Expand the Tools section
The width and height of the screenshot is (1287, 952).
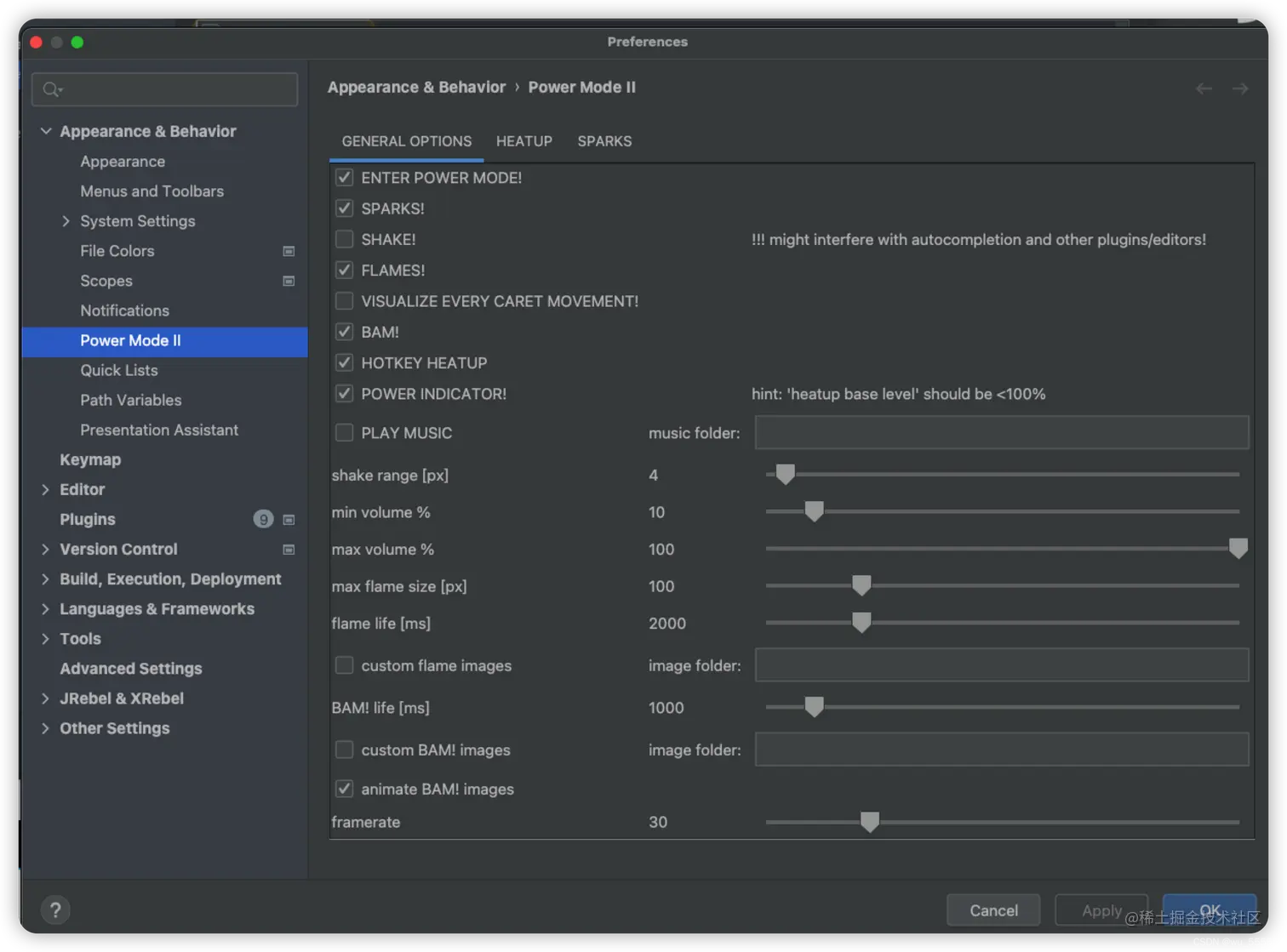[46, 639]
